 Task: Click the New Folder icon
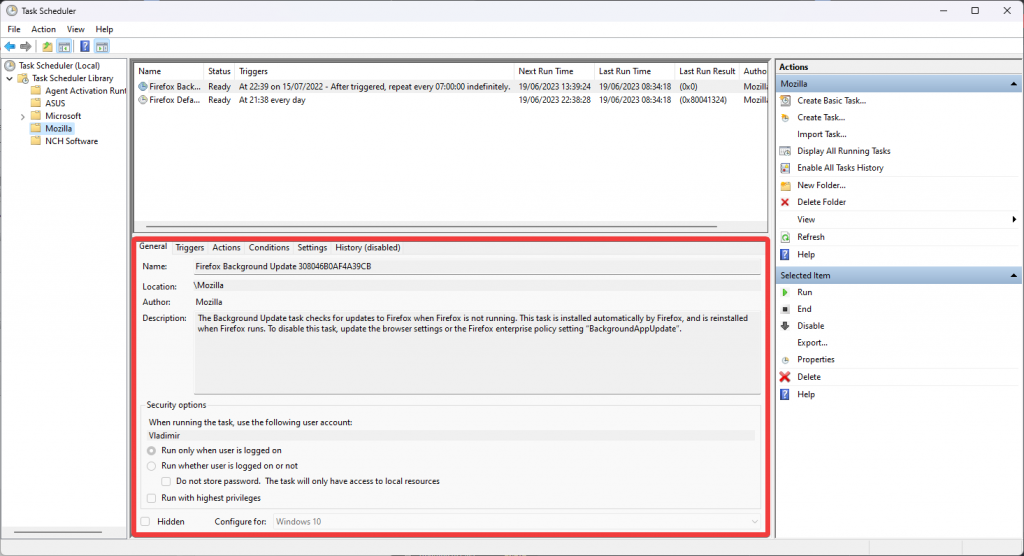click(x=785, y=185)
